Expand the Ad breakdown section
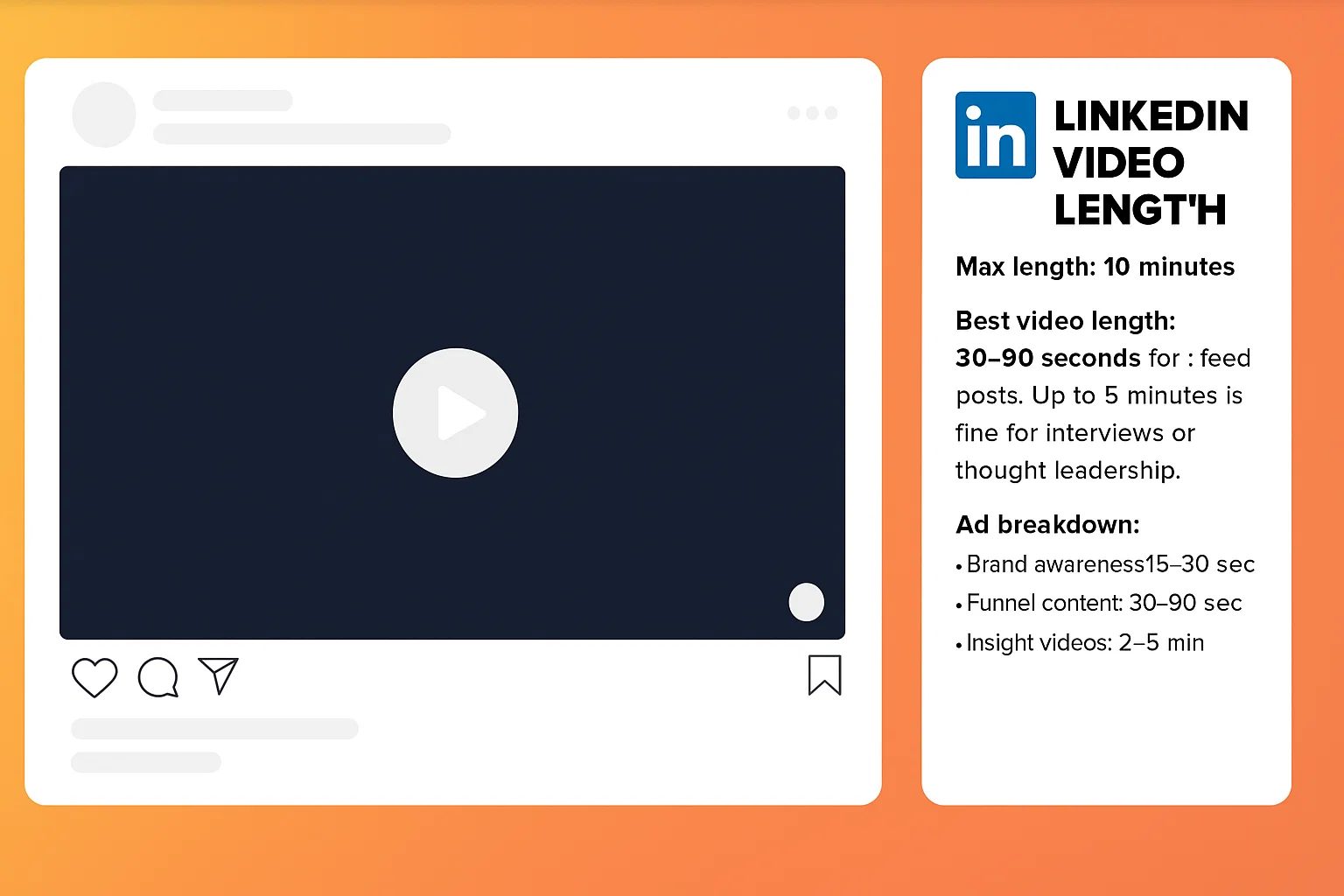Screen dimensions: 1344x896 1047,524
